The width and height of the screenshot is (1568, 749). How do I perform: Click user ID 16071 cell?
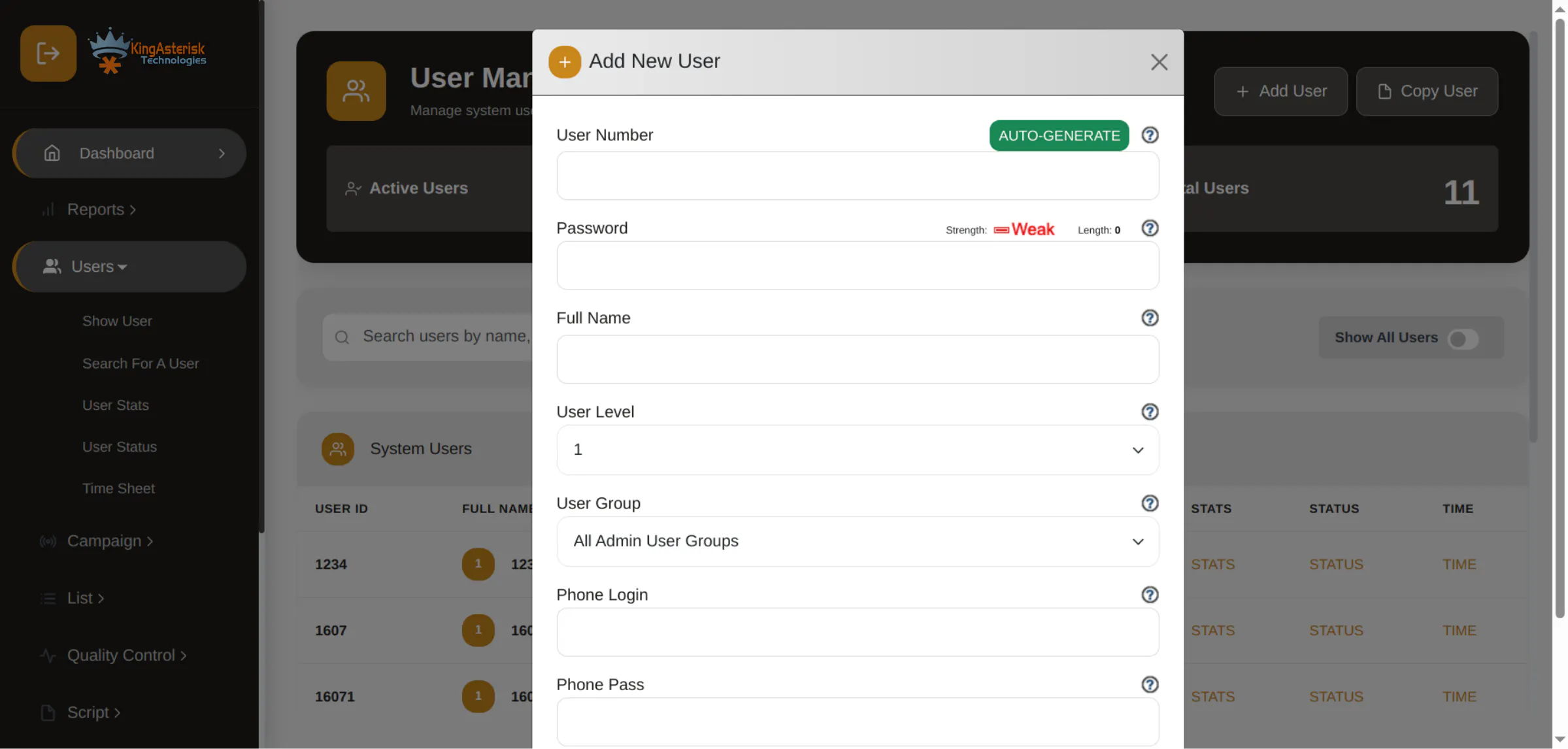(x=335, y=696)
